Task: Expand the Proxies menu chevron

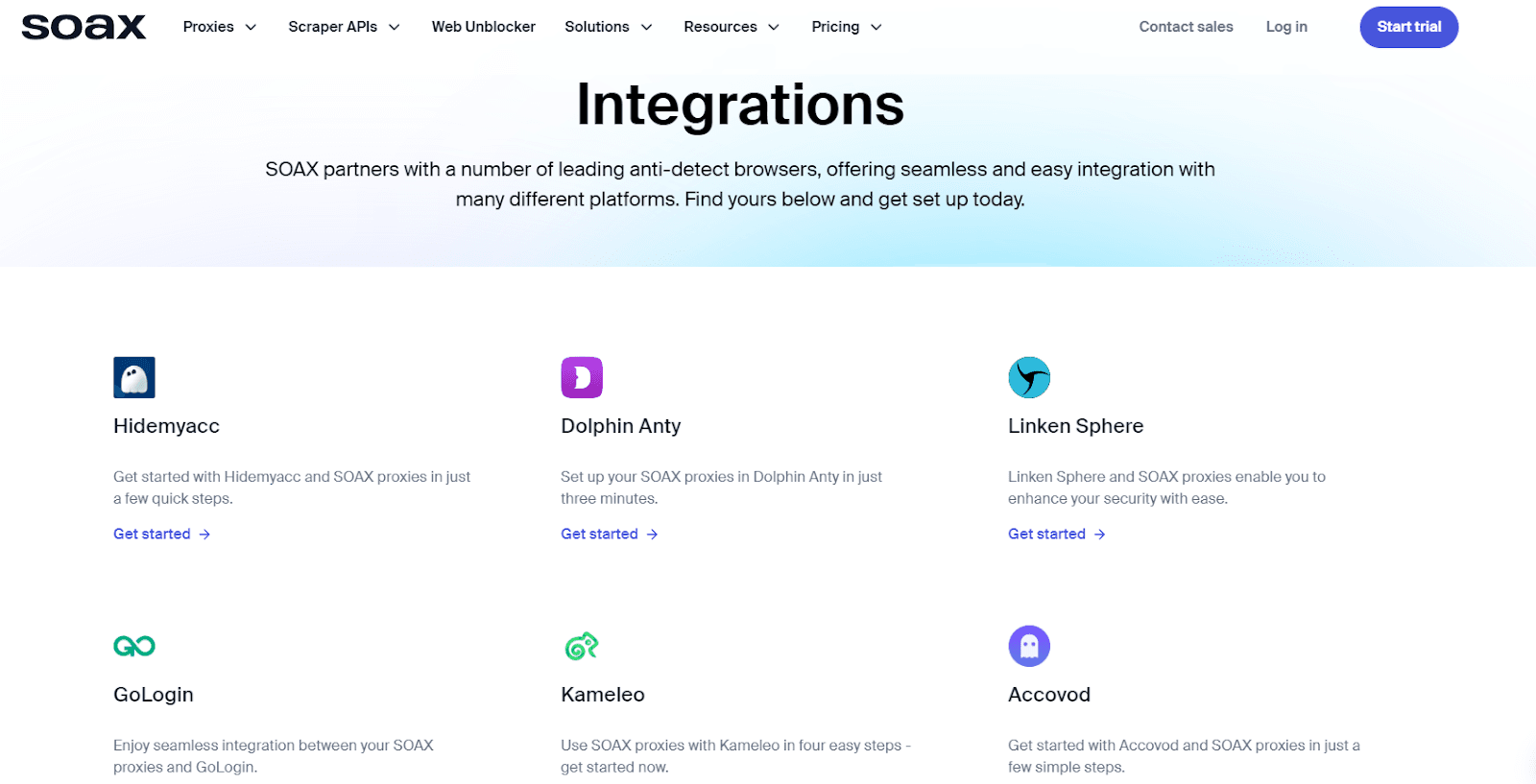Action: click(x=251, y=27)
